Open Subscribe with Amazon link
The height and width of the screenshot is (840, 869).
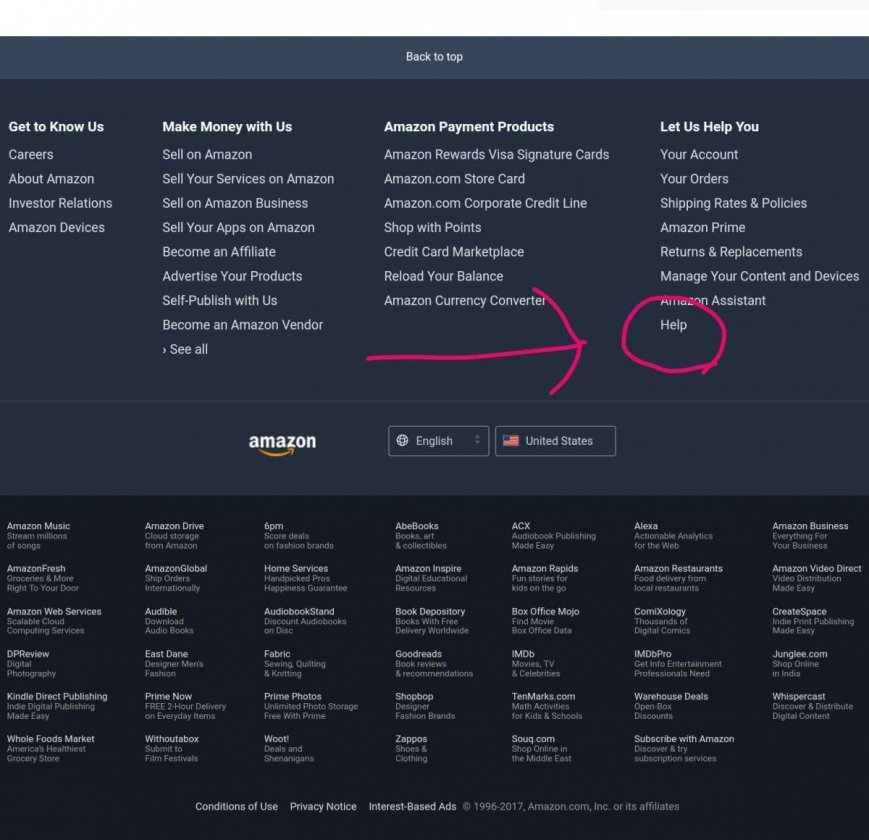pyautogui.click(x=684, y=749)
